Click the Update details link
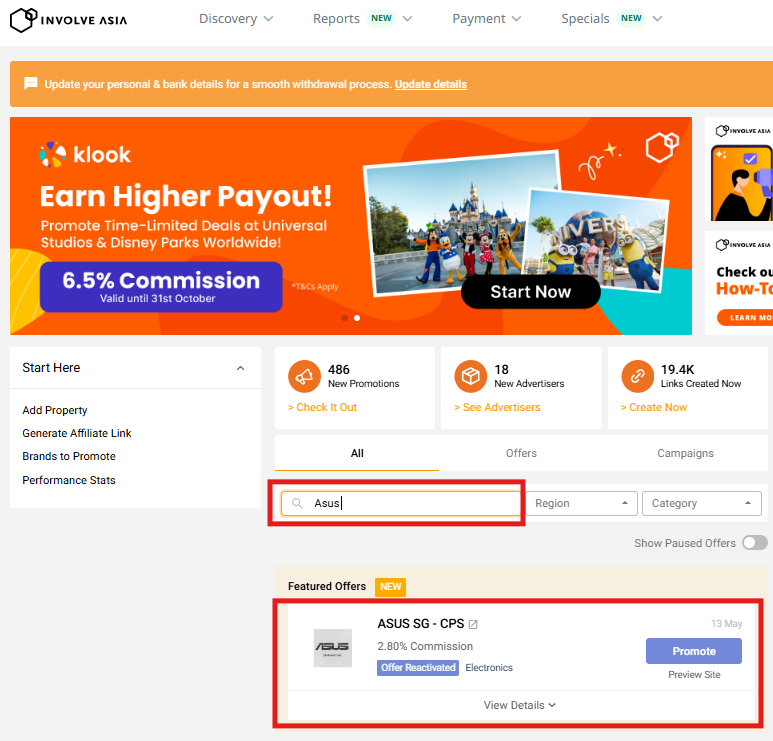Viewport: 773px width, 741px height. pyautogui.click(x=430, y=84)
